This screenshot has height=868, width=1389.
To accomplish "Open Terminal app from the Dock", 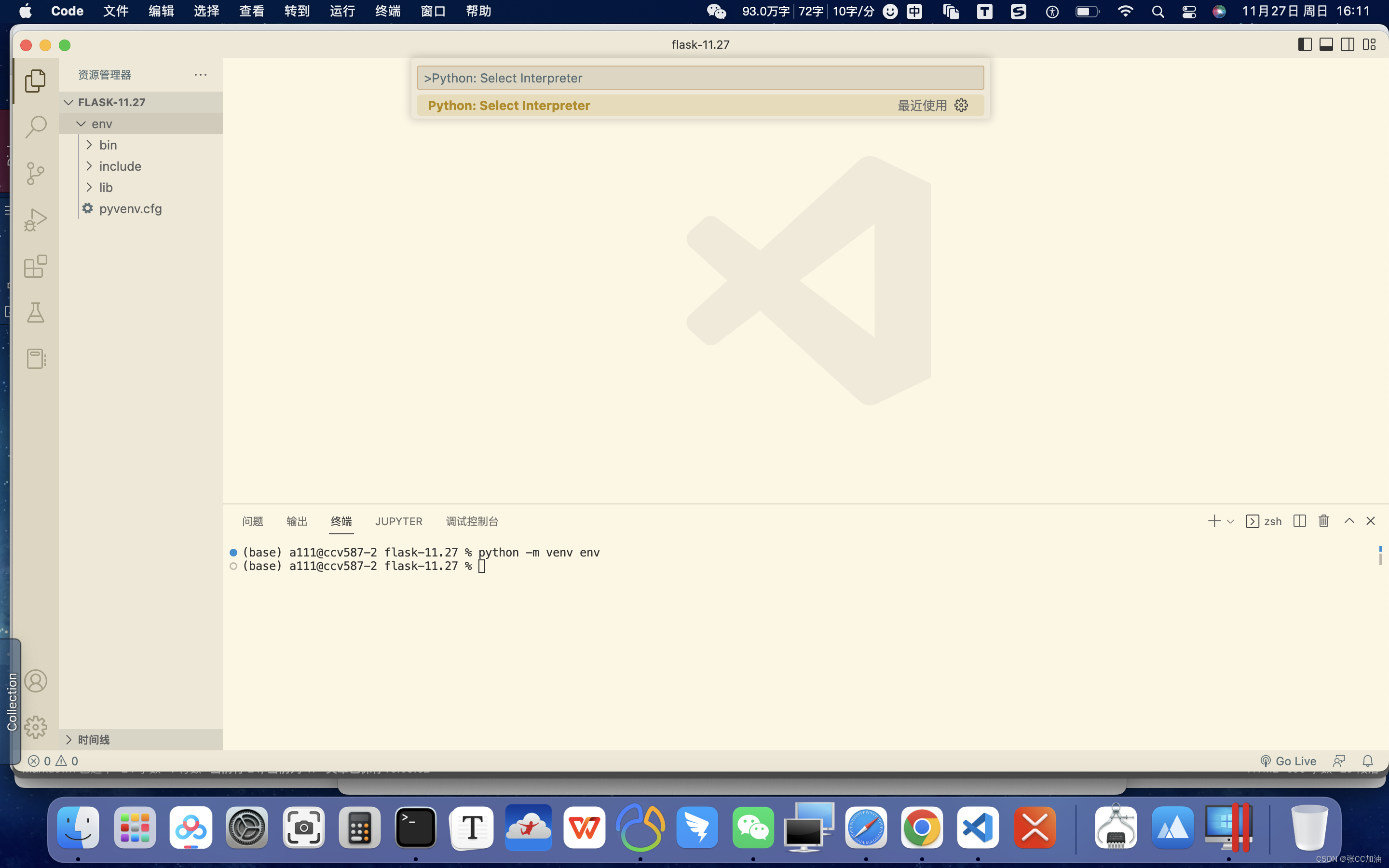I will point(416,827).
